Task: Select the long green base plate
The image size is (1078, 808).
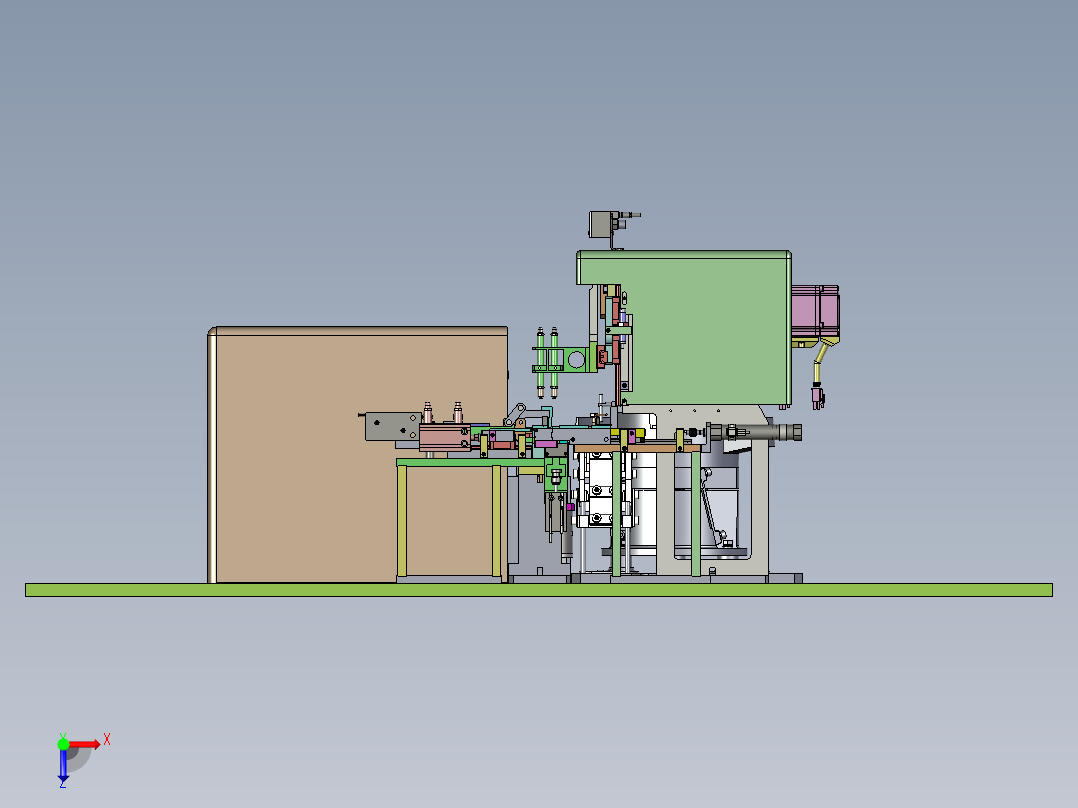Action: coord(538,590)
